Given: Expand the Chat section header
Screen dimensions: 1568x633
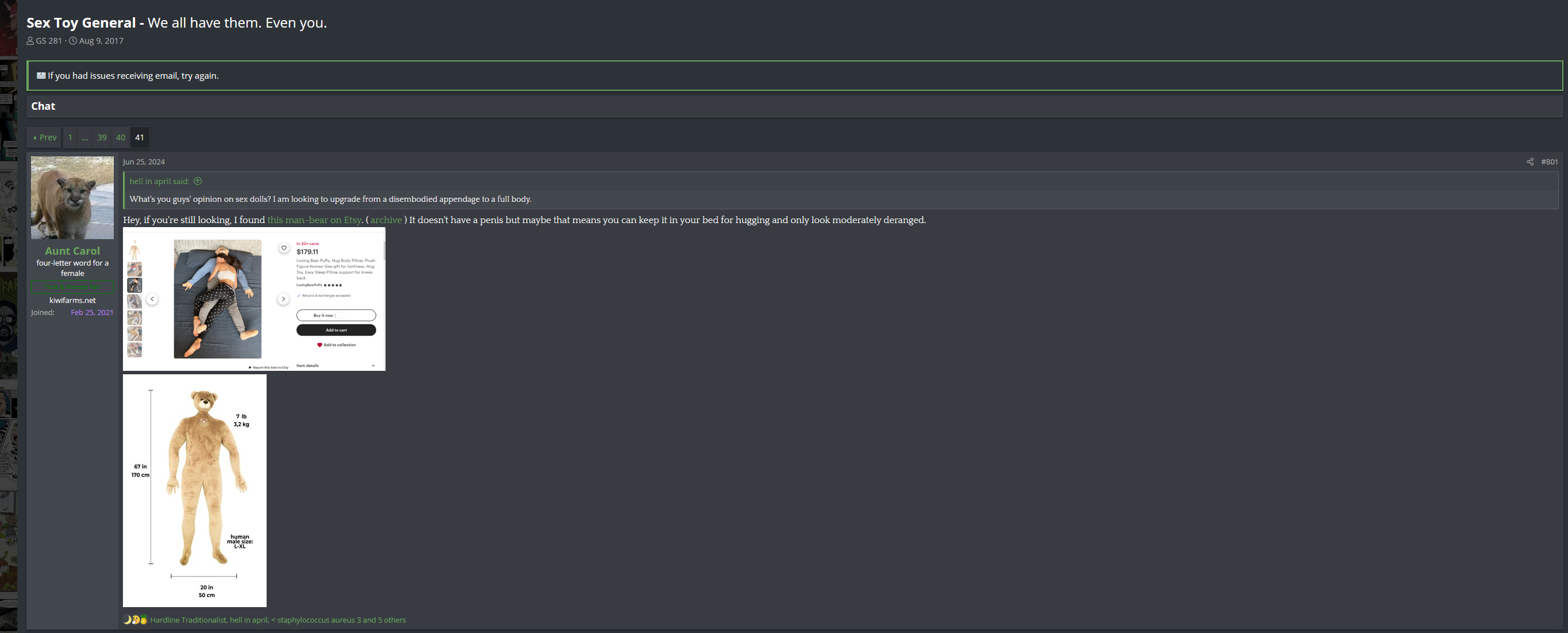Looking at the screenshot, I should pos(43,106).
